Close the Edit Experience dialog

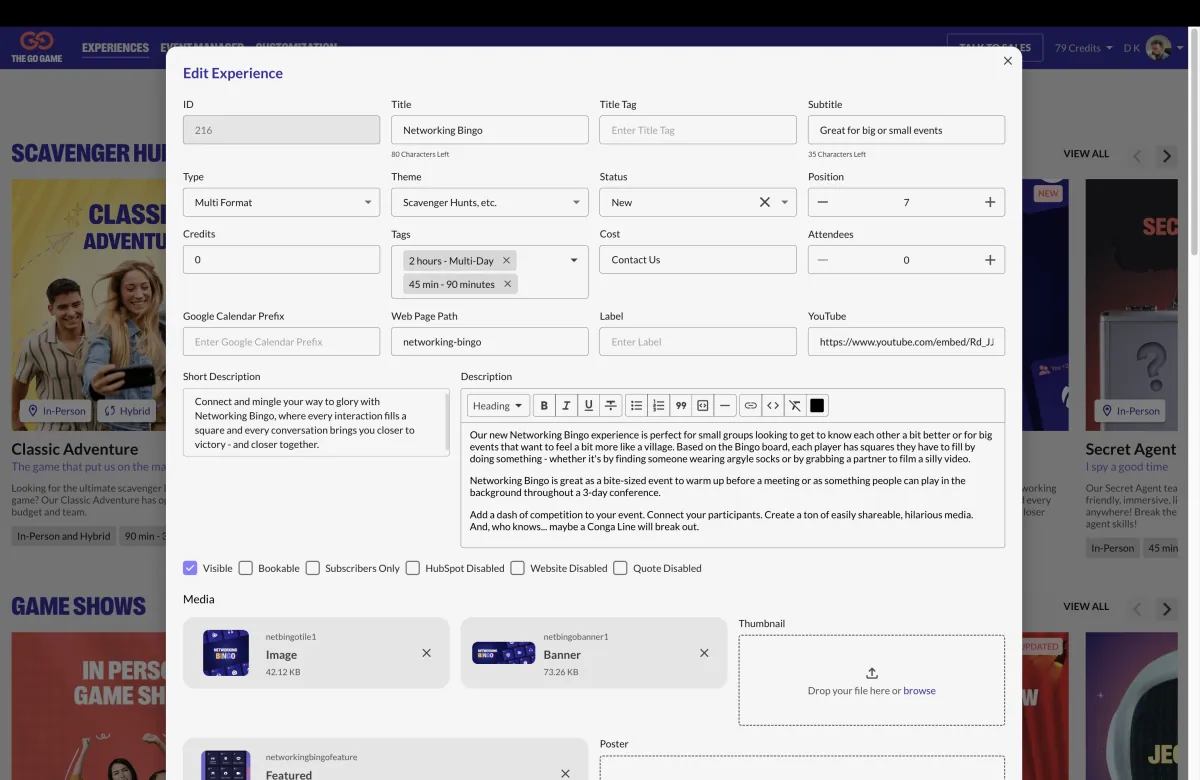click(x=1008, y=61)
